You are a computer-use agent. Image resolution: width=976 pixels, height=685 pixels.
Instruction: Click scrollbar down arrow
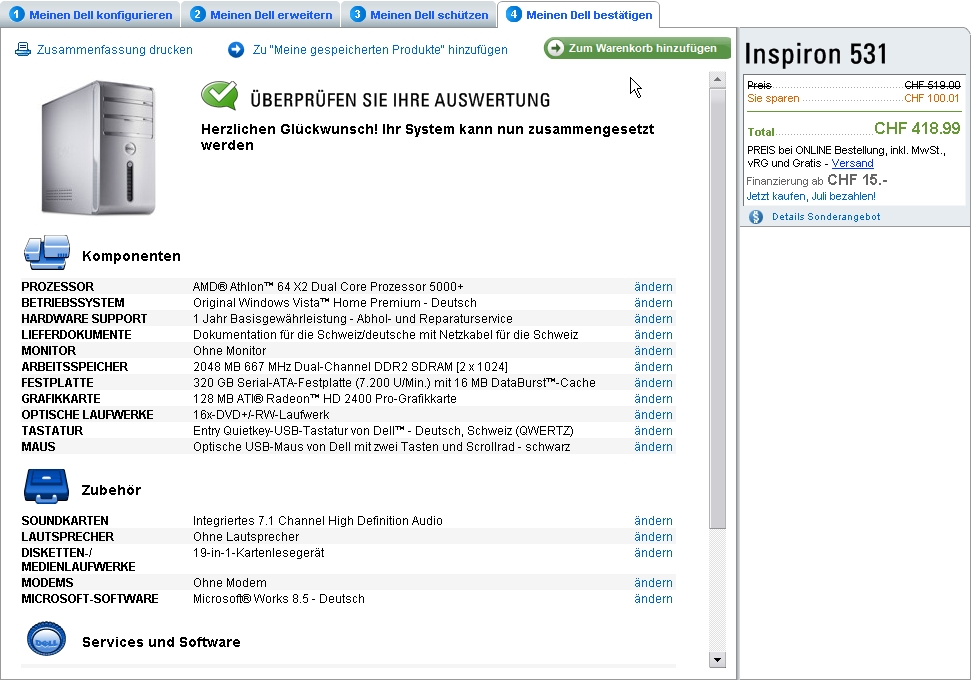tap(717, 660)
